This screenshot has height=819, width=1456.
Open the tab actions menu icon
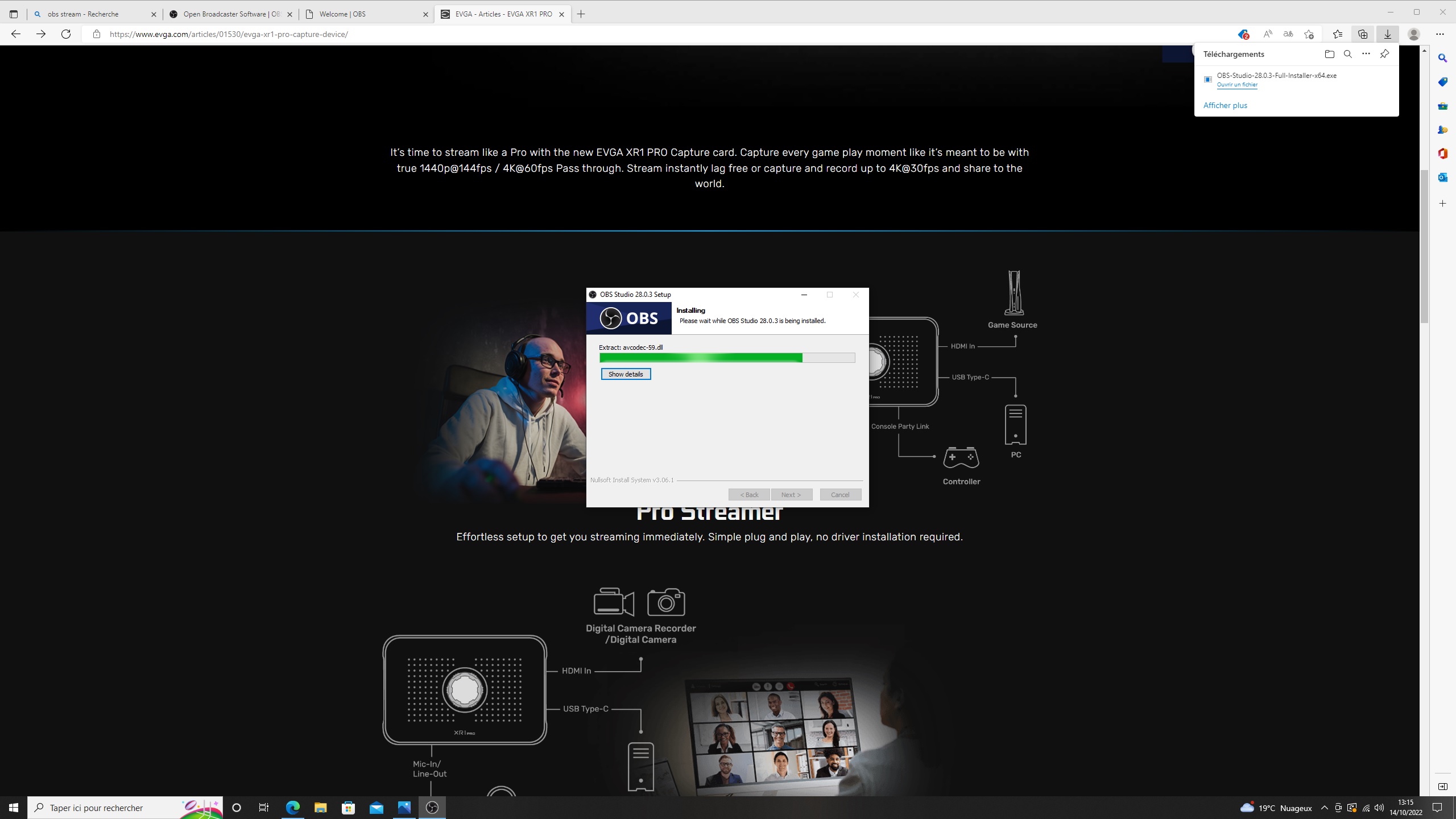pyautogui.click(x=14, y=14)
